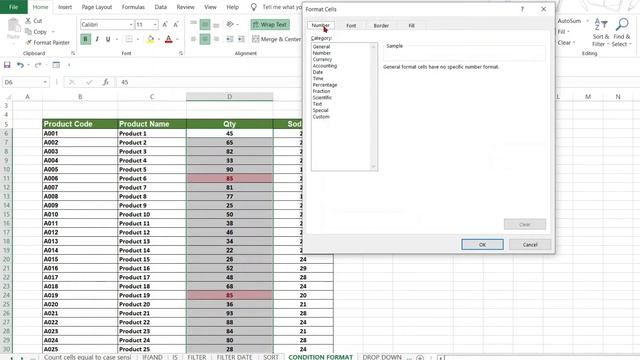Open the Border tab in Format Cells

click(381, 26)
